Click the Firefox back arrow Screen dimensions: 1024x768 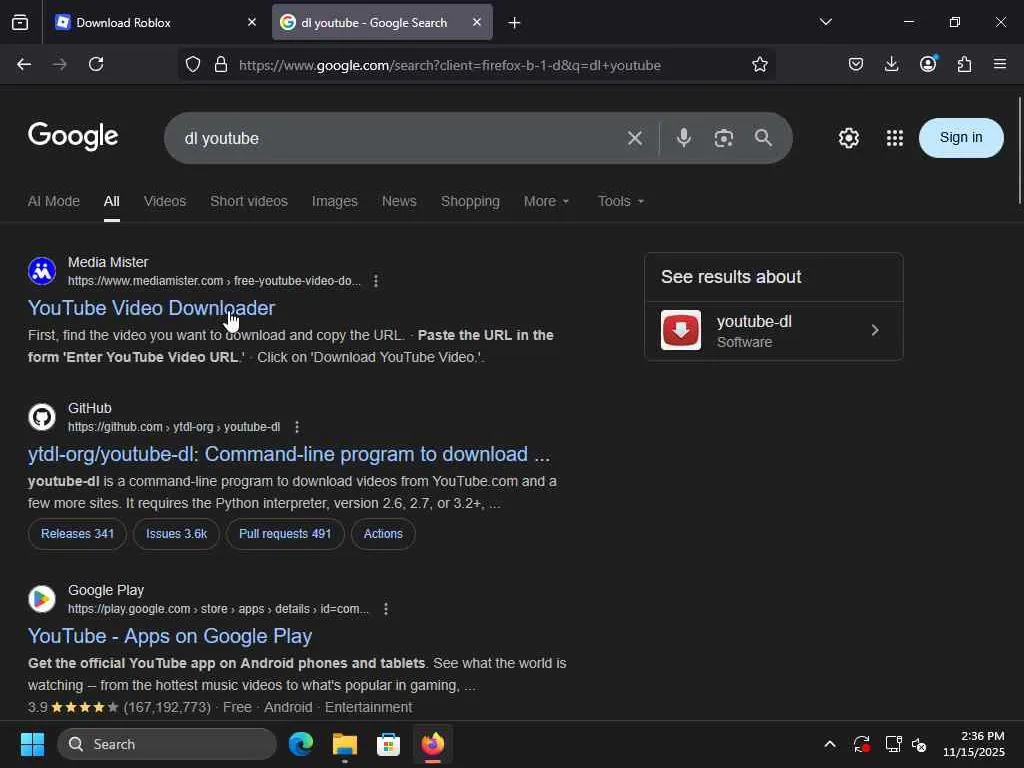pyautogui.click(x=24, y=64)
